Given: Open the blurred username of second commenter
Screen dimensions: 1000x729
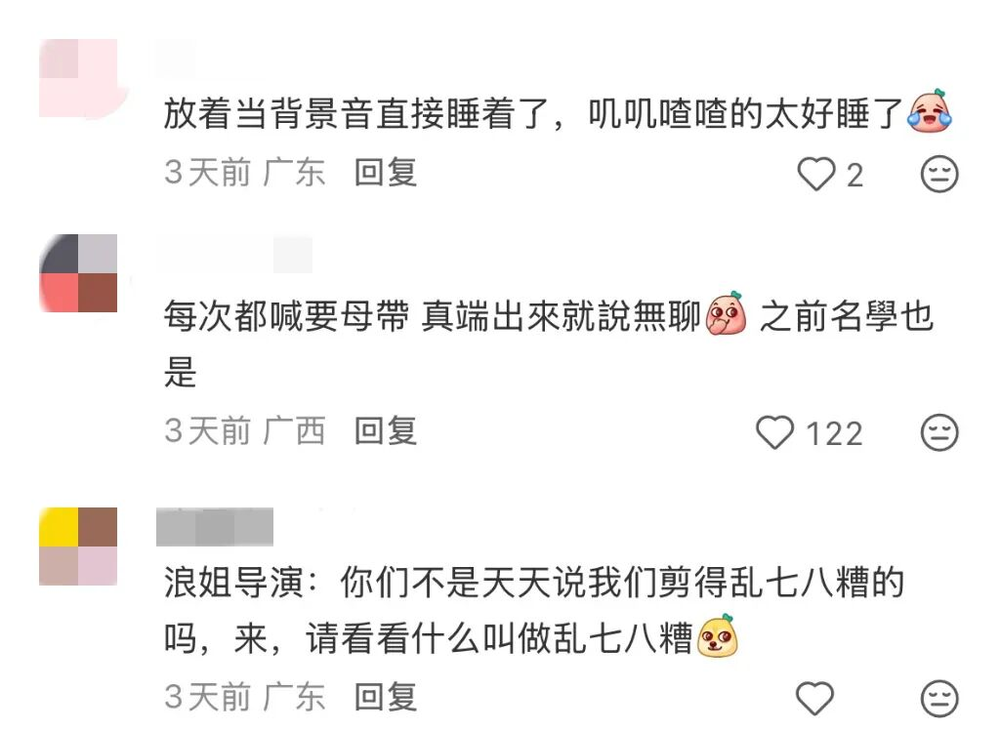Looking at the screenshot, I should (x=235, y=254).
